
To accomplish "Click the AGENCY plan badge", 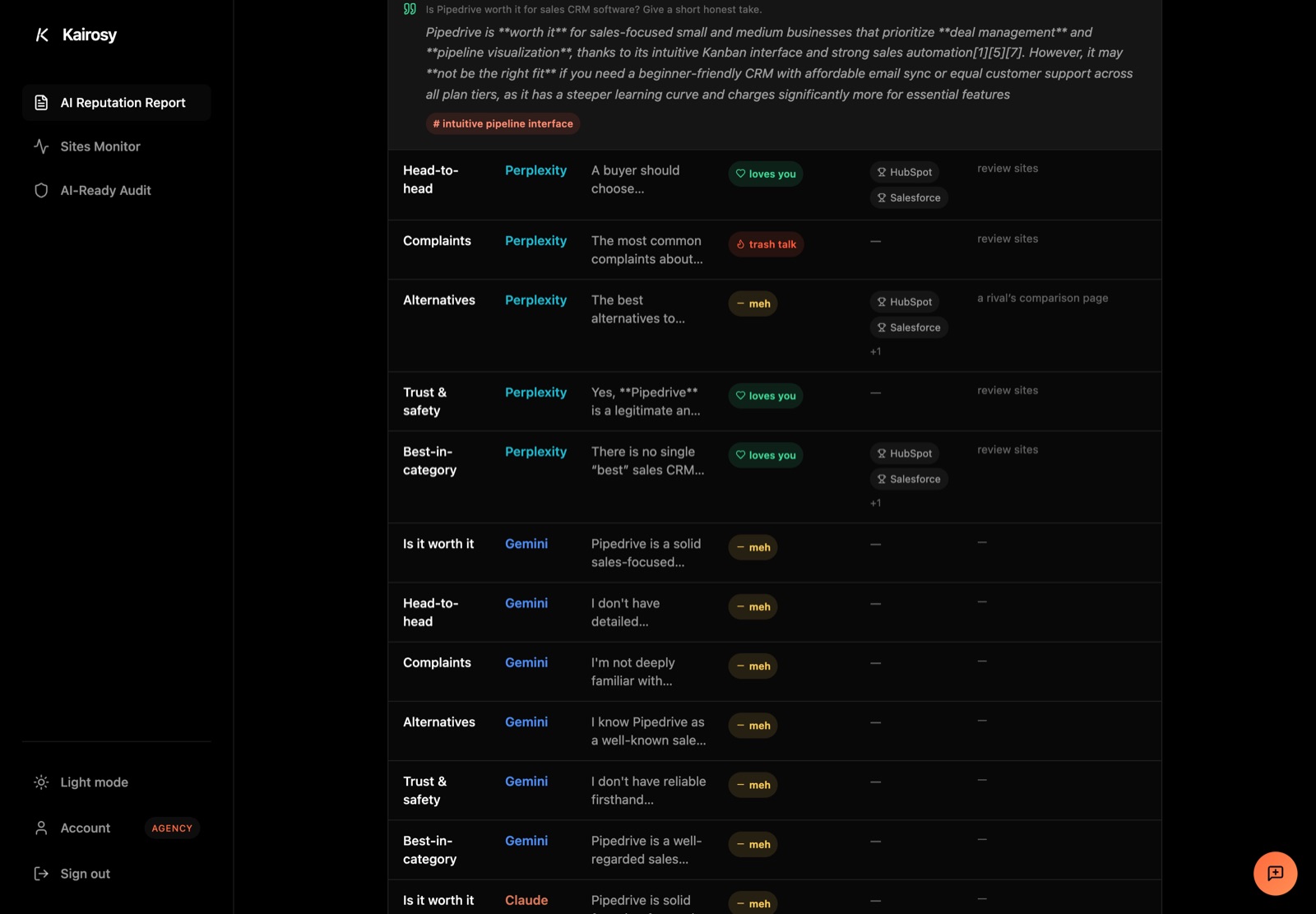I will (172, 828).
